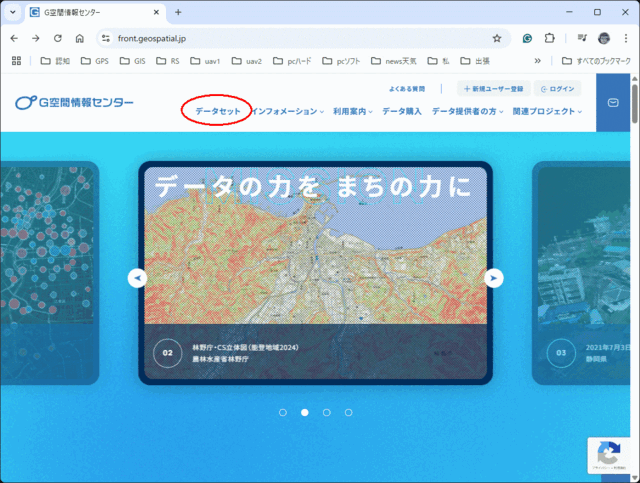This screenshot has width=640, height=483.
Task: Open the データセット menu item
Action: (218, 111)
